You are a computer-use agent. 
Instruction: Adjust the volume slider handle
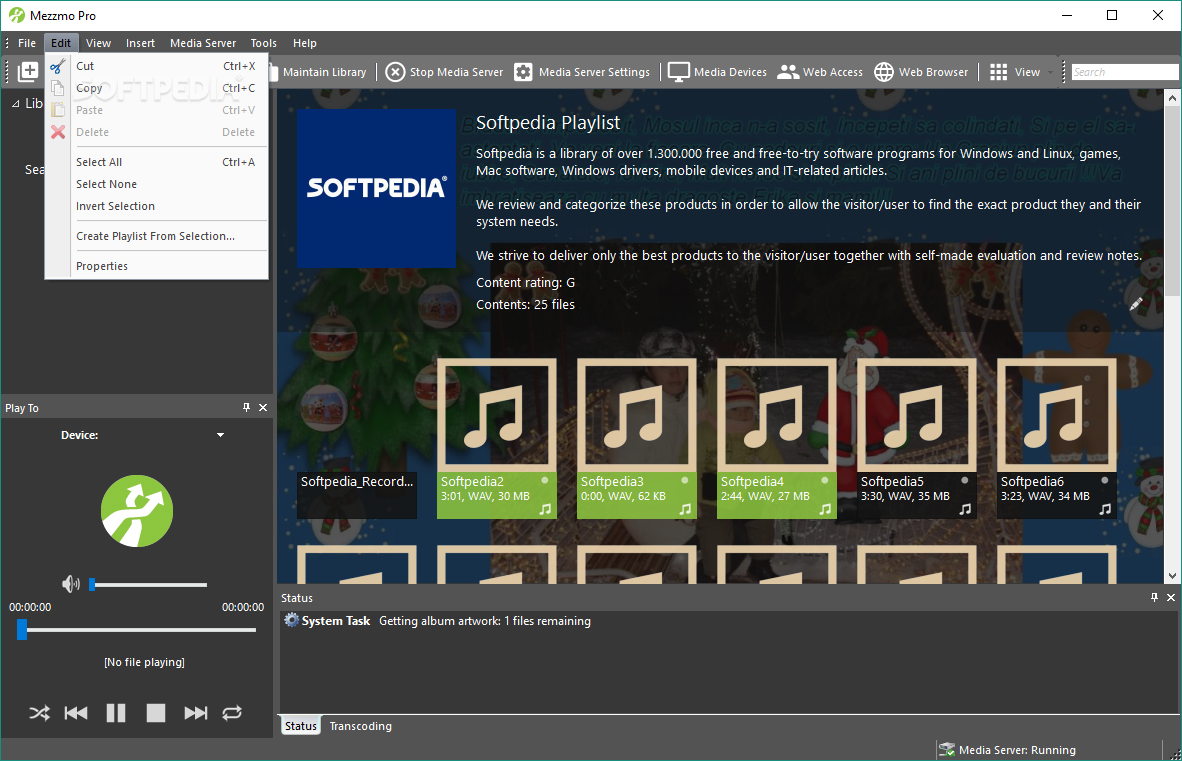click(92, 584)
